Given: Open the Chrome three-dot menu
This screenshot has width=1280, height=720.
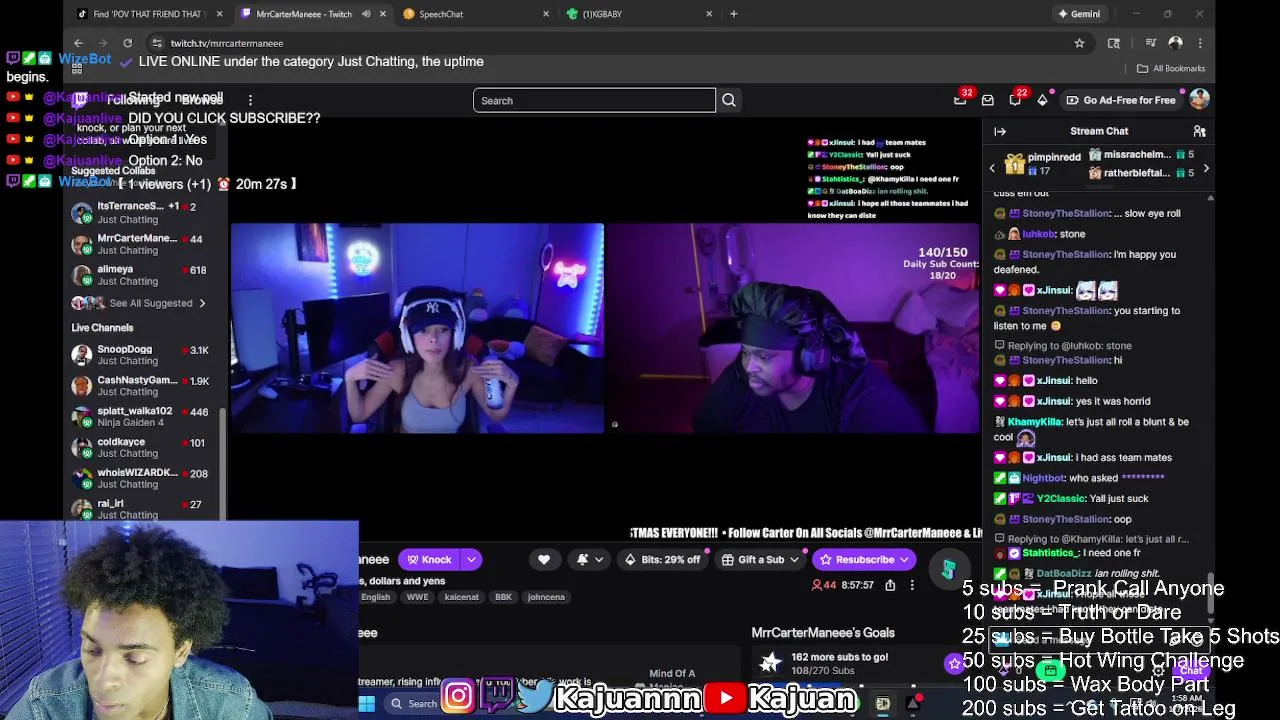Looking at the screenshot, I should pos(1200,43).
